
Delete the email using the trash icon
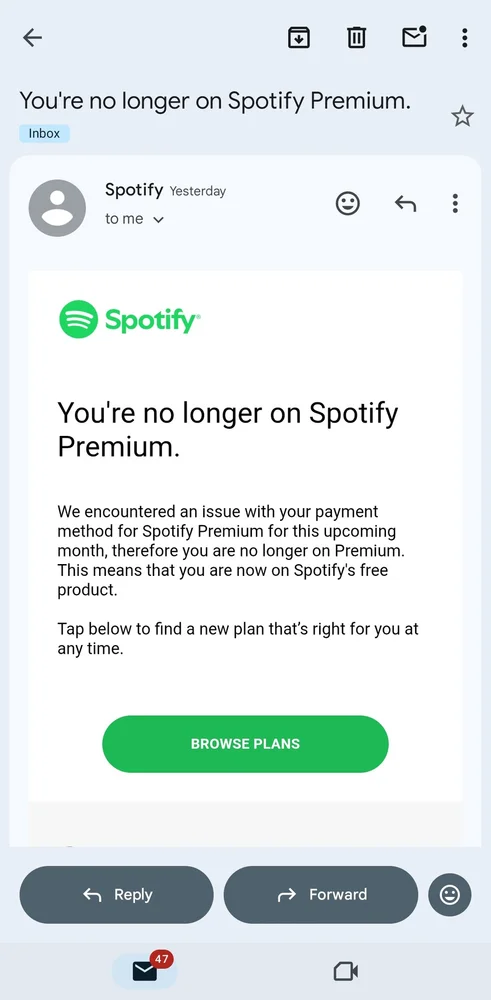click(x=356, y=38)
